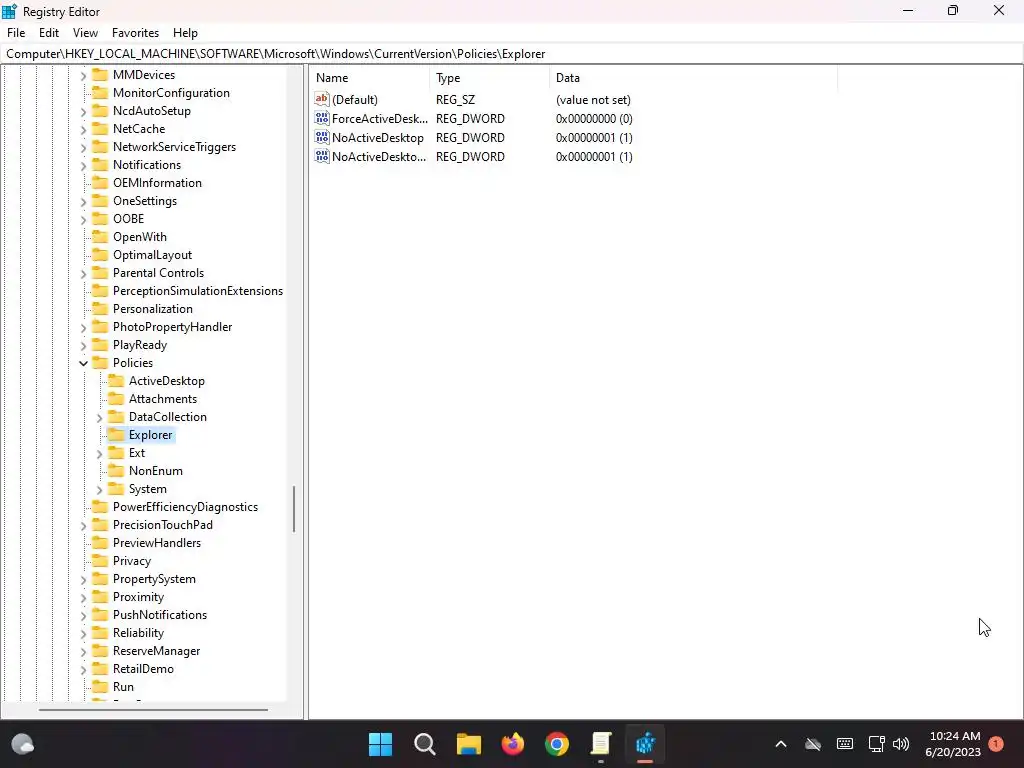Screen dimensions: 1024x768
Task: Select the PowerEfficiencyDiagnostics key
Action: pos(185,507)
